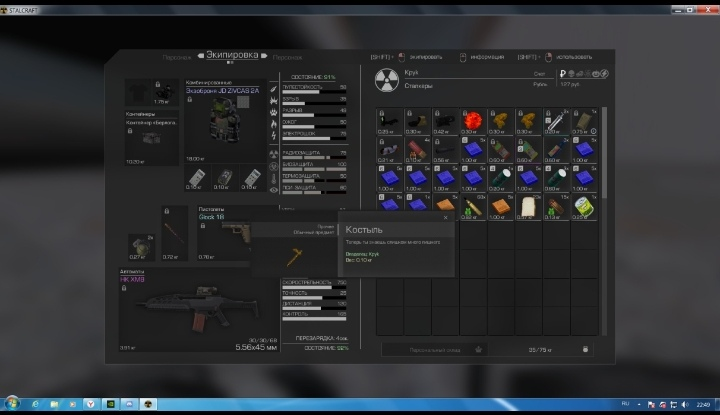The height and width of the screenshot is (415, 720).
Task: Click the biohazard protection stat icon
Action: [x=274, y=166]
